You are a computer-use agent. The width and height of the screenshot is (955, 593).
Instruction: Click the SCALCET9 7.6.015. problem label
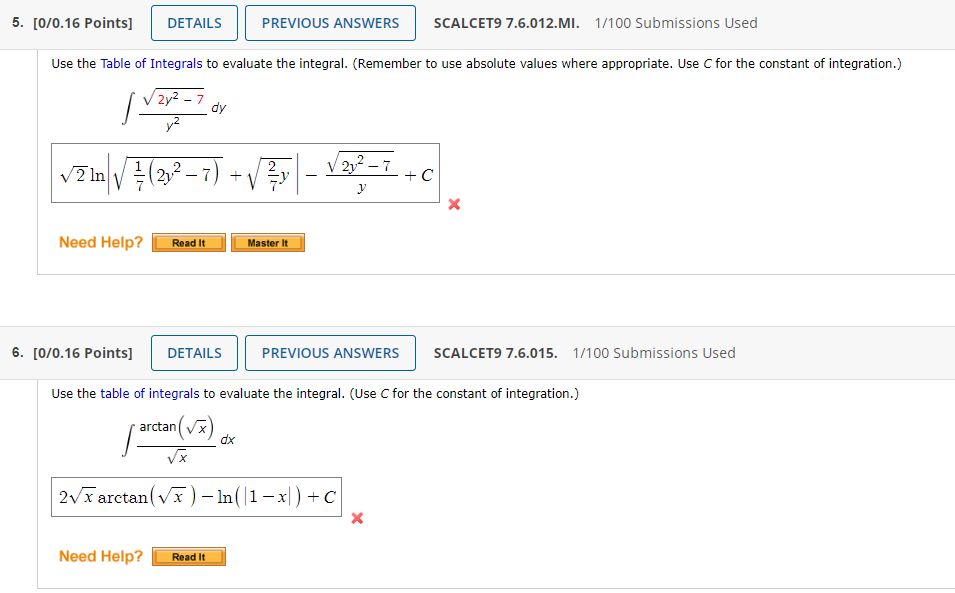(x=491, y=352)
